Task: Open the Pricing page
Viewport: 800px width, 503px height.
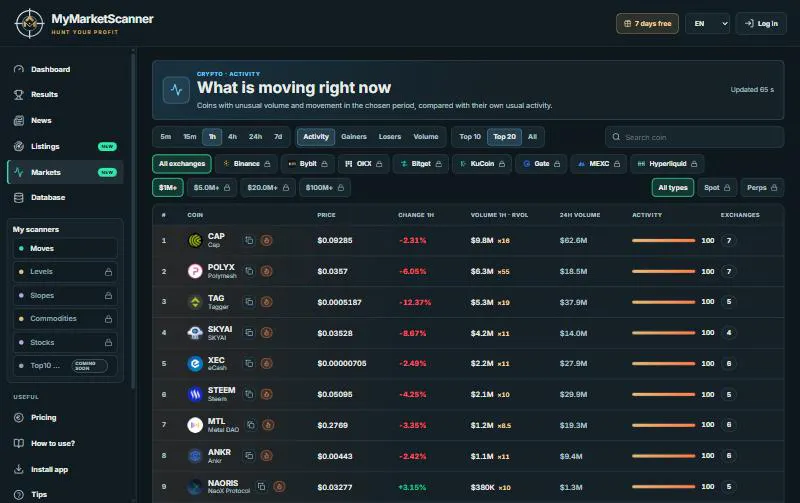Action: tap(65, 418)
